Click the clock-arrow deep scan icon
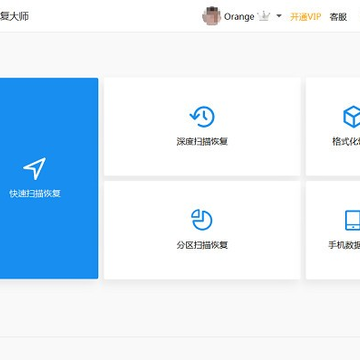The height and width of the screenshot is (360, 360). pyautogui.click(x=202, y=117)
